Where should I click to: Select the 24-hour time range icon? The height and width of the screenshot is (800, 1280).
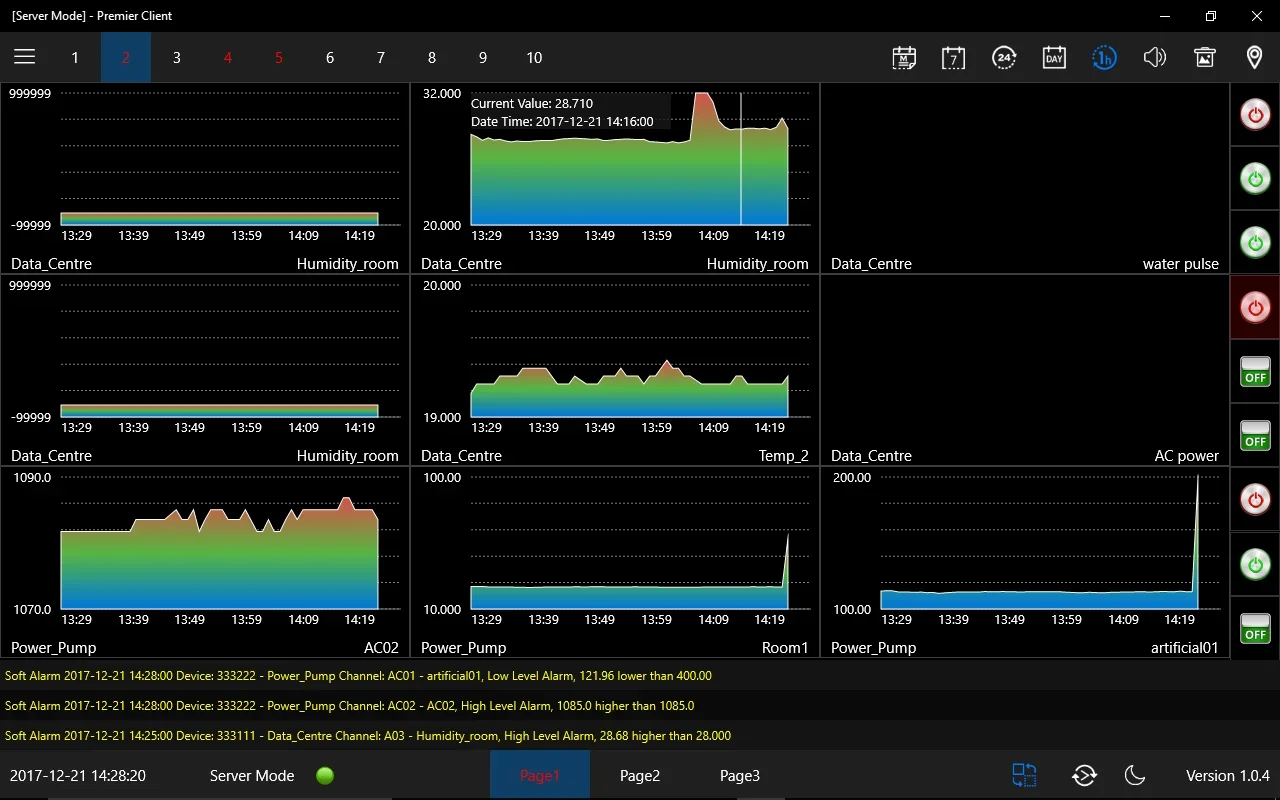coord(1004,57)
